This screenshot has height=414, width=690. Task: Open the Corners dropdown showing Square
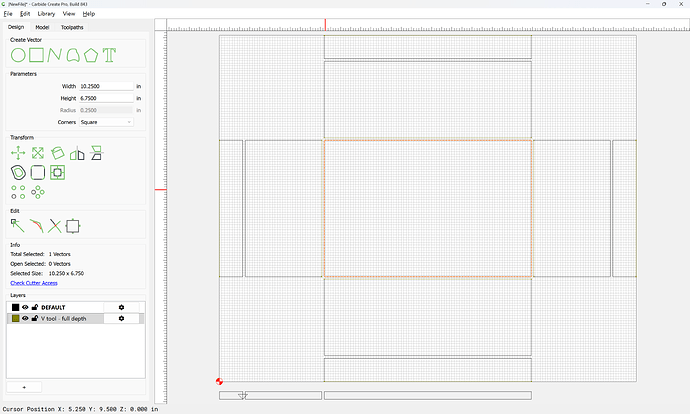[x=106, y=122]
